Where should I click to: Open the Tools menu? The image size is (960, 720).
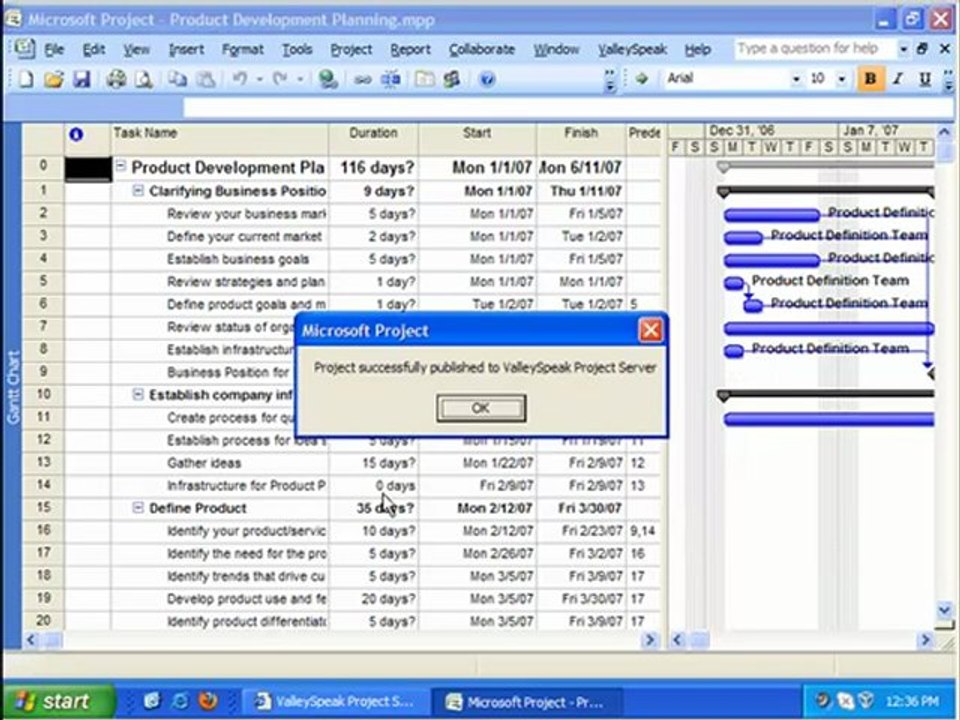pyautogui.click(x=297, y=50)
